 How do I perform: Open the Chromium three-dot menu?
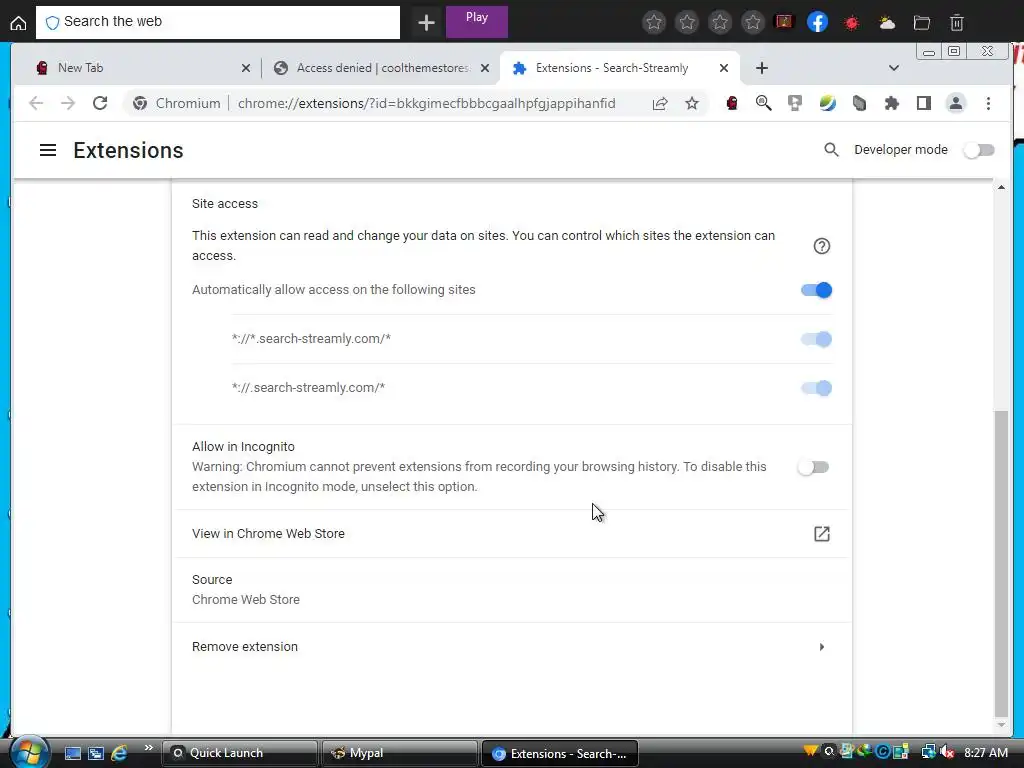988,103
